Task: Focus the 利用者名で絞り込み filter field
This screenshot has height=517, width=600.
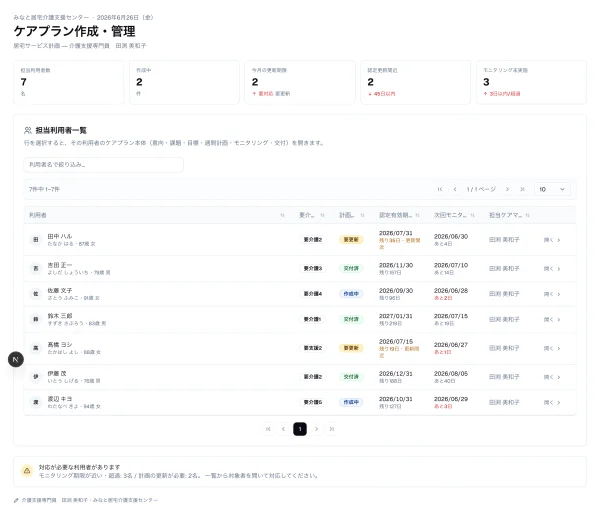Action: [x=103, y=165]
